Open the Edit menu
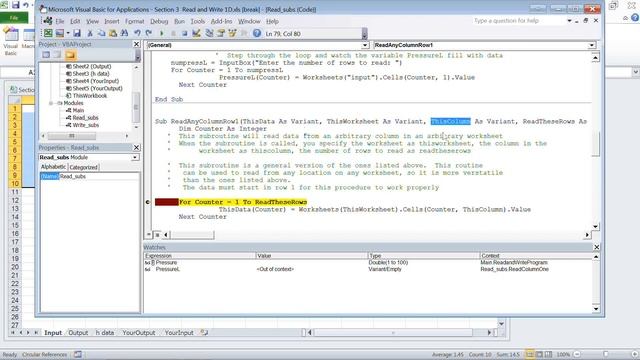Image resolution: width=640 pixels, height=360 pixels. 75,21
